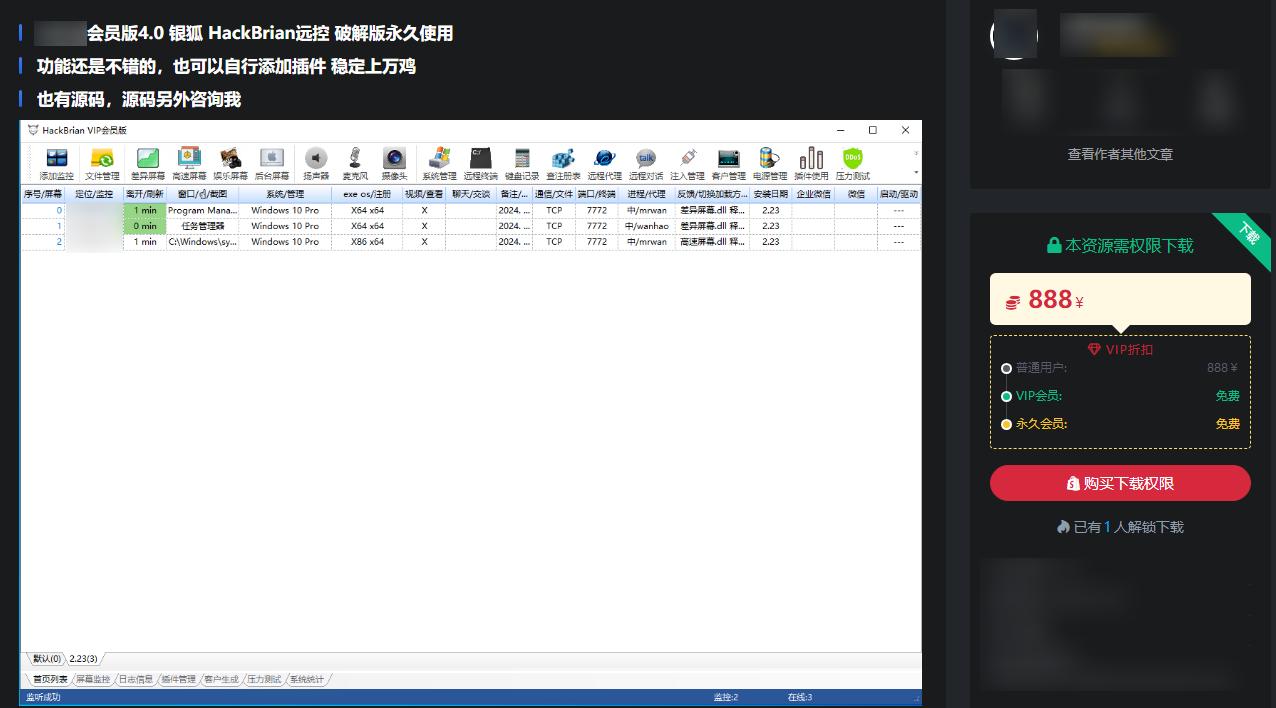Click the 下载 green corner ribbon
Viewport: 1276px width, 708px height.
click(x=1245, y=240)
